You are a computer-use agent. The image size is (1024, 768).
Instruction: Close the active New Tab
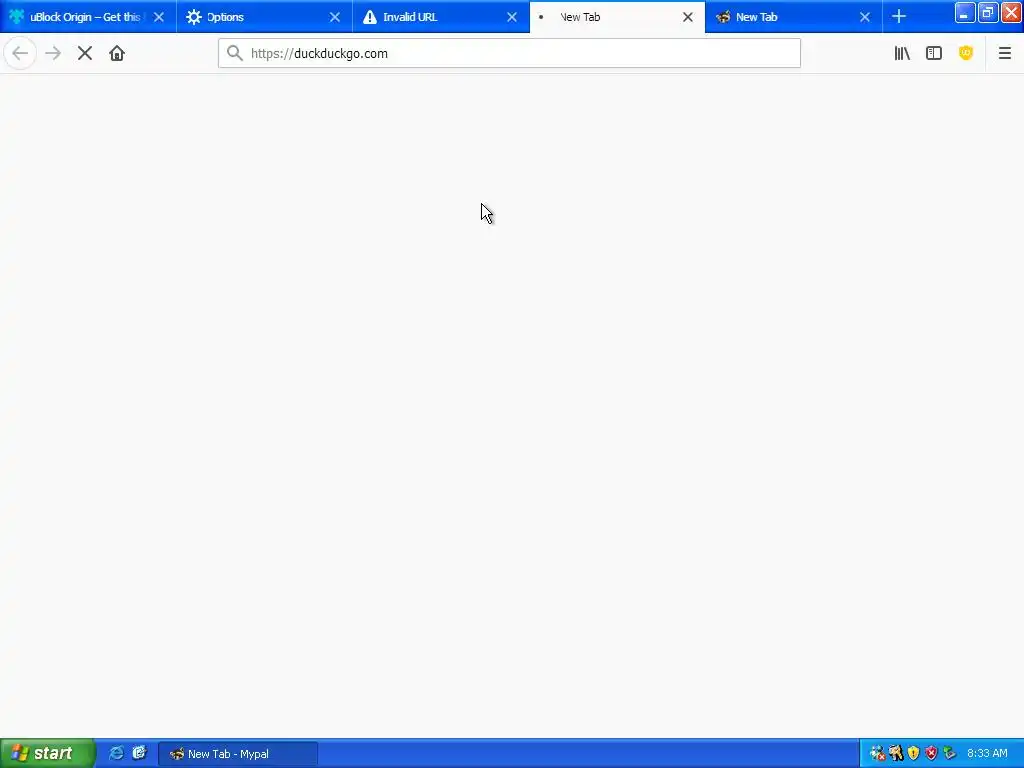(x=688, y=17)
